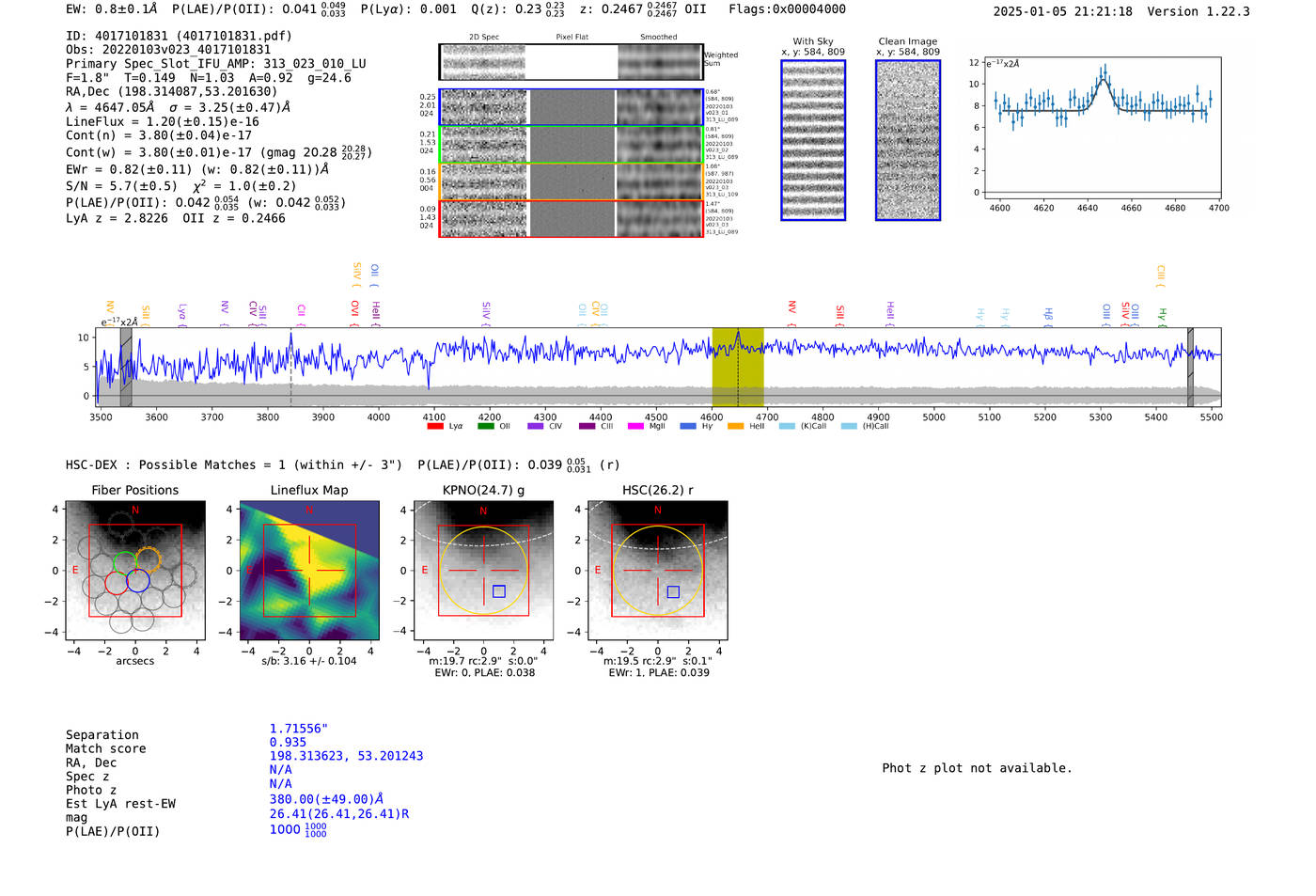Open the Fiber Positions panel

pyautogui.click(x=135, y=571)
